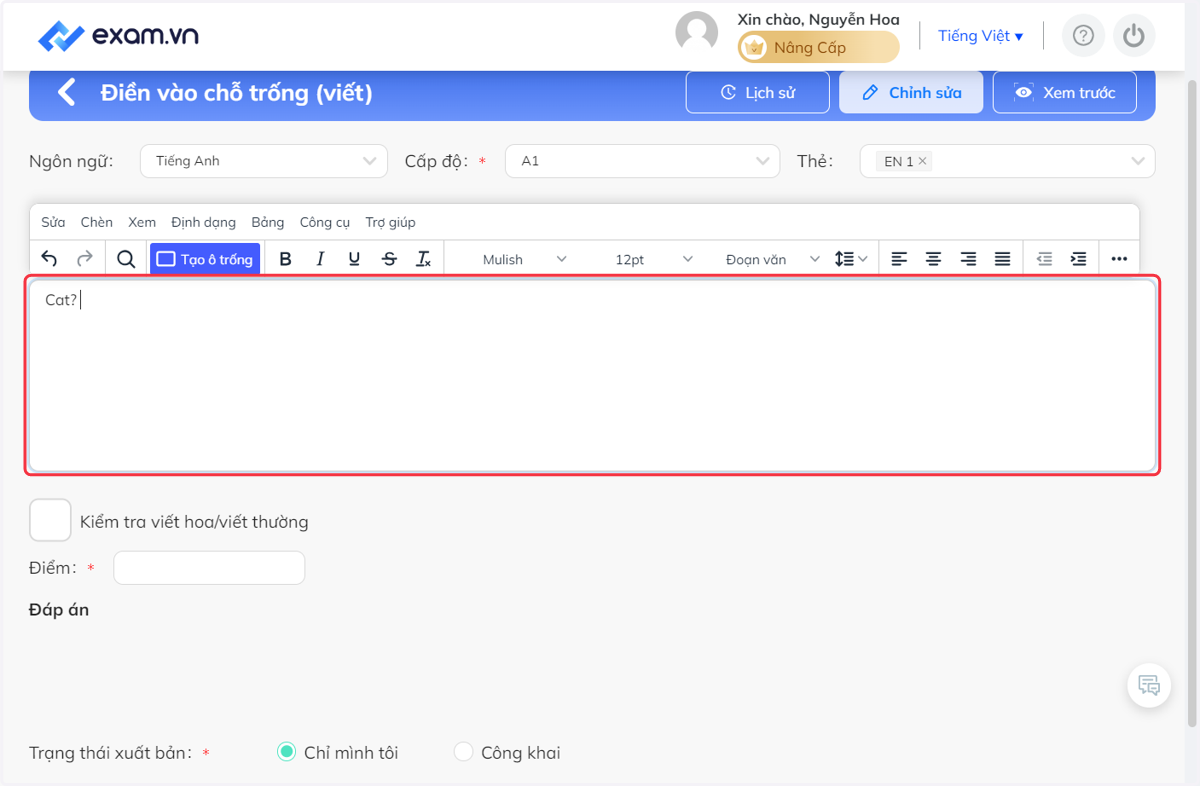1200x786 pixels.
Task: Open find and replace search
Action: (x=126, y=259)
